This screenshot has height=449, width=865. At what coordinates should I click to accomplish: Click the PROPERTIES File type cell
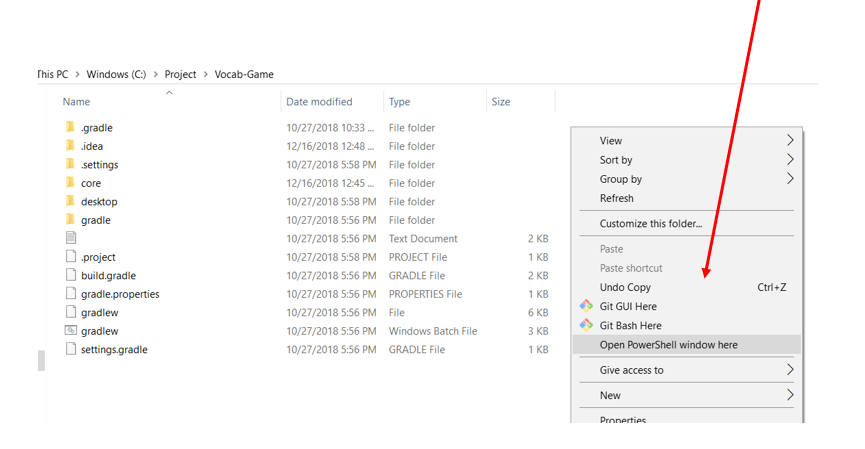[425, 294]
